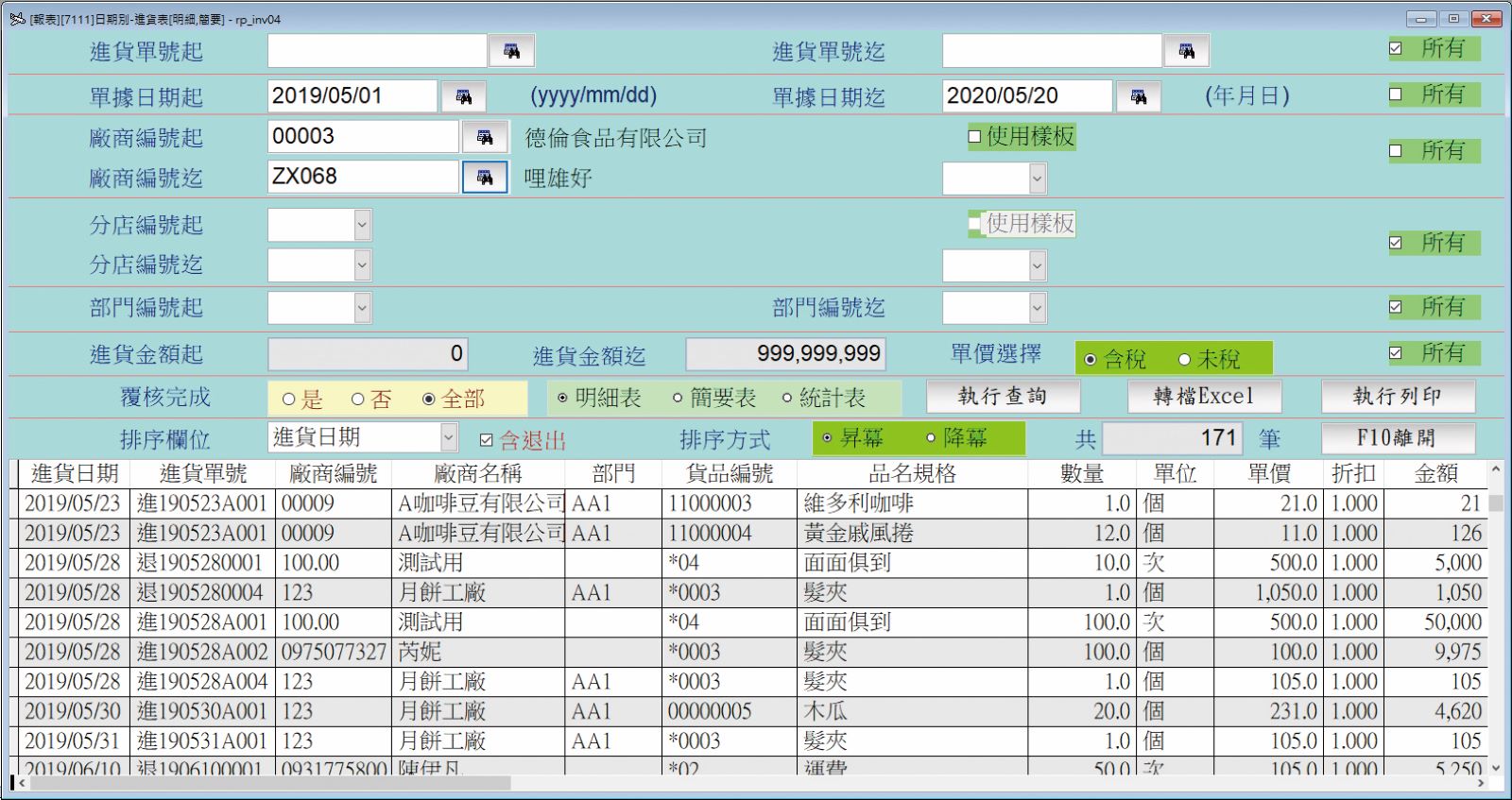Expand the 部門編號迄 dropdown
The image size is (1512, 800).
(x=1037, y=307)
